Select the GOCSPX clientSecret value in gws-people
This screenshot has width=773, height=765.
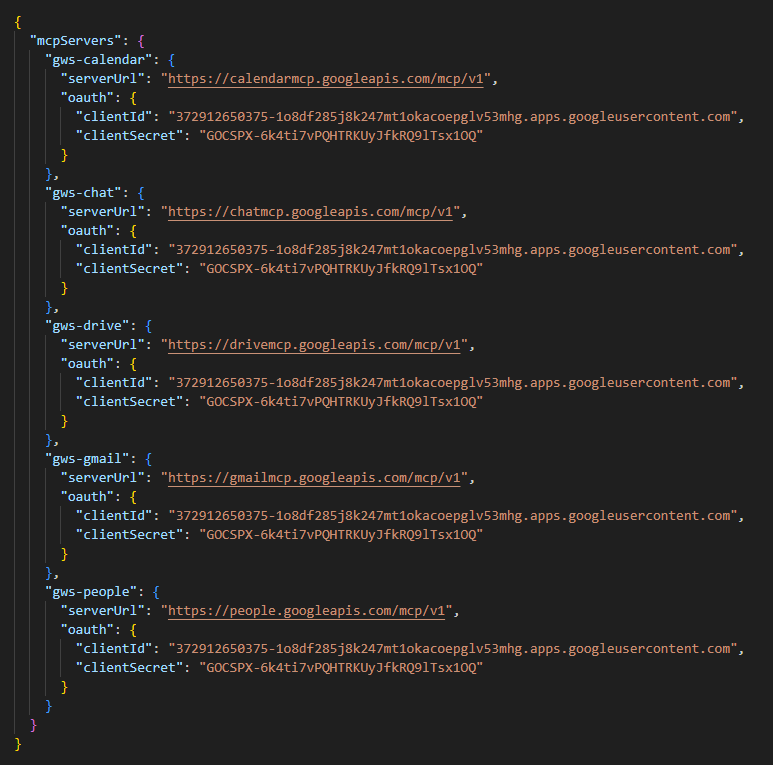(x=341, y=668)
